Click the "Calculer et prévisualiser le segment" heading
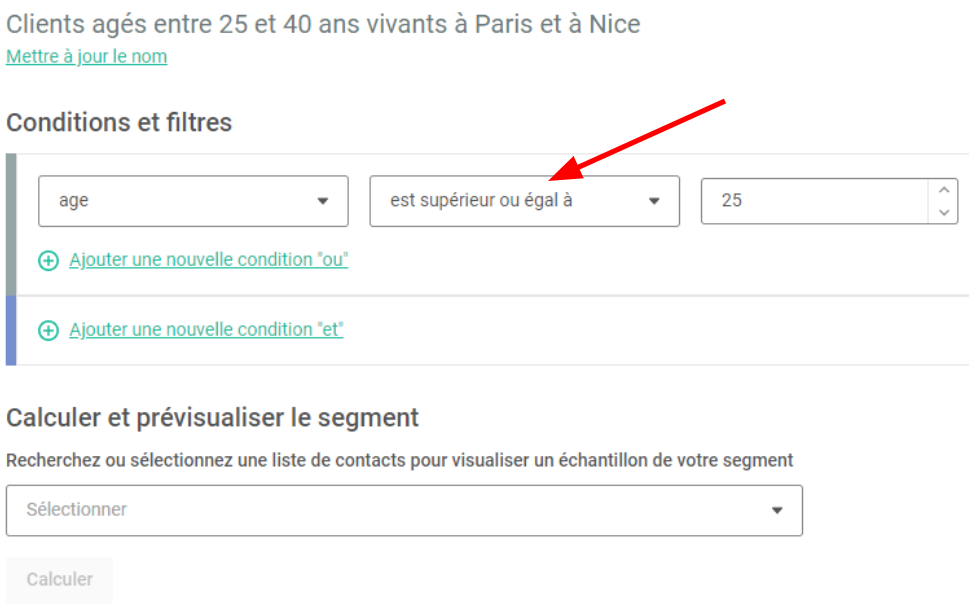The width and height of the screenshot is (969, 611). [213, 418]
